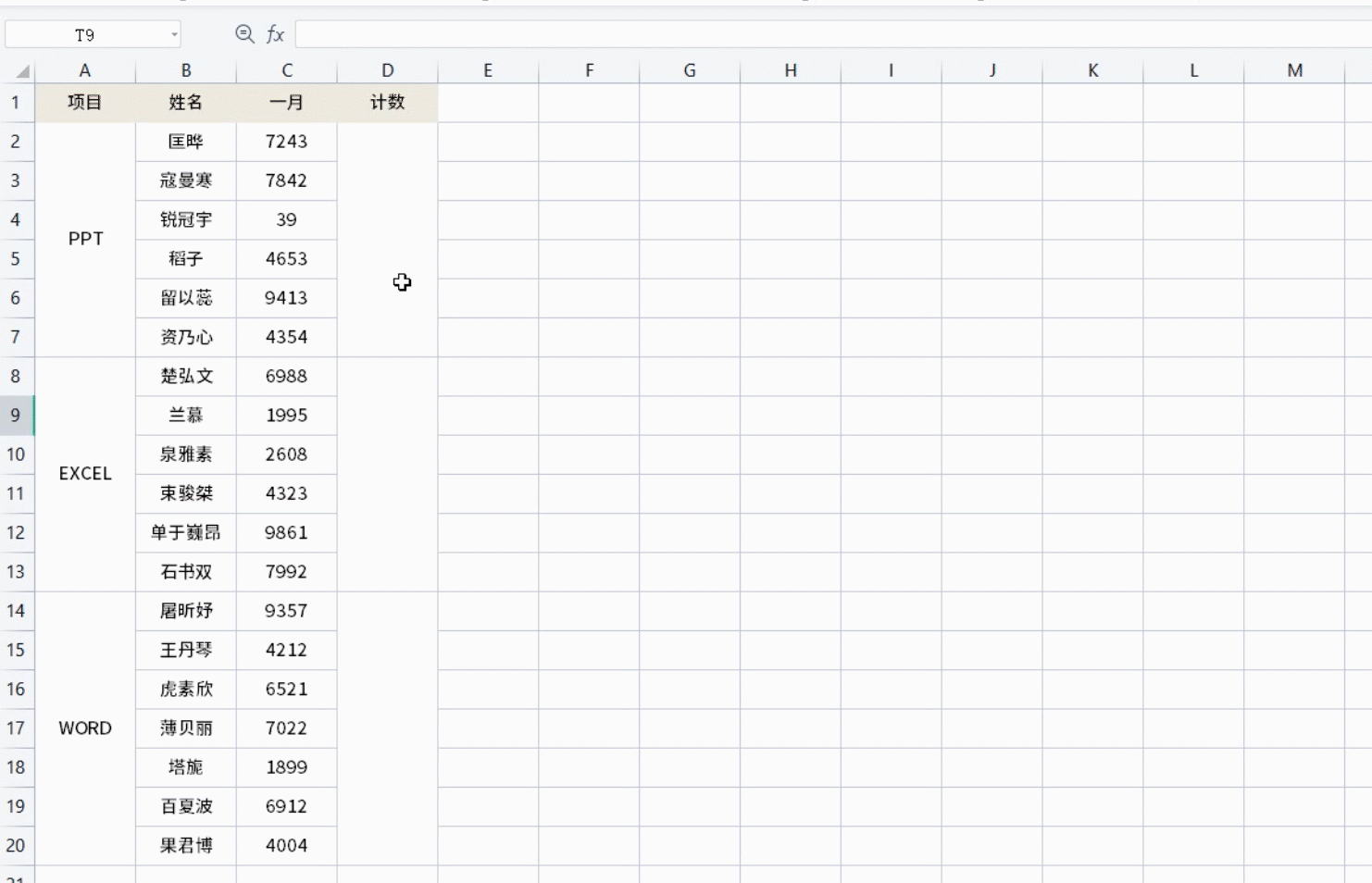Click the name cell 寇曼寒
The height and width of the screenshot is (883, 1372).
point(186,180)
